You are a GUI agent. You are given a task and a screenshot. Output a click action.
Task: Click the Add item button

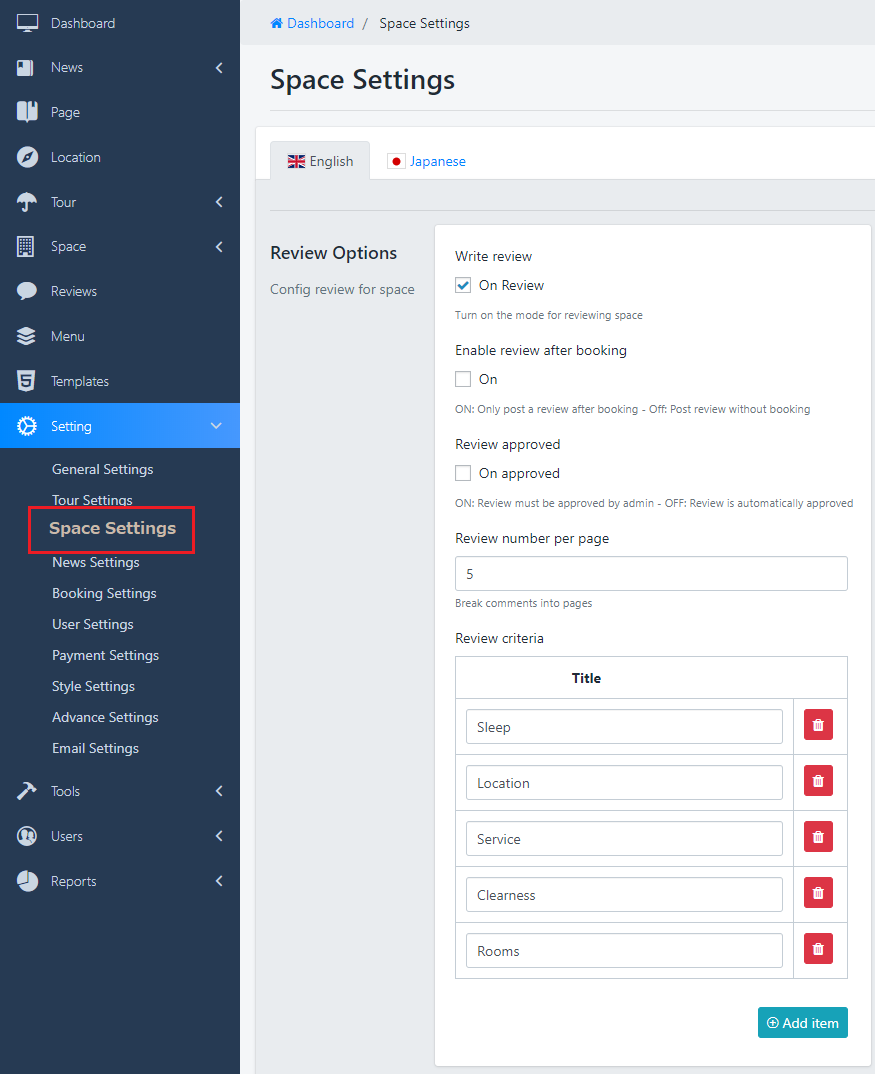pos(802,1022)
